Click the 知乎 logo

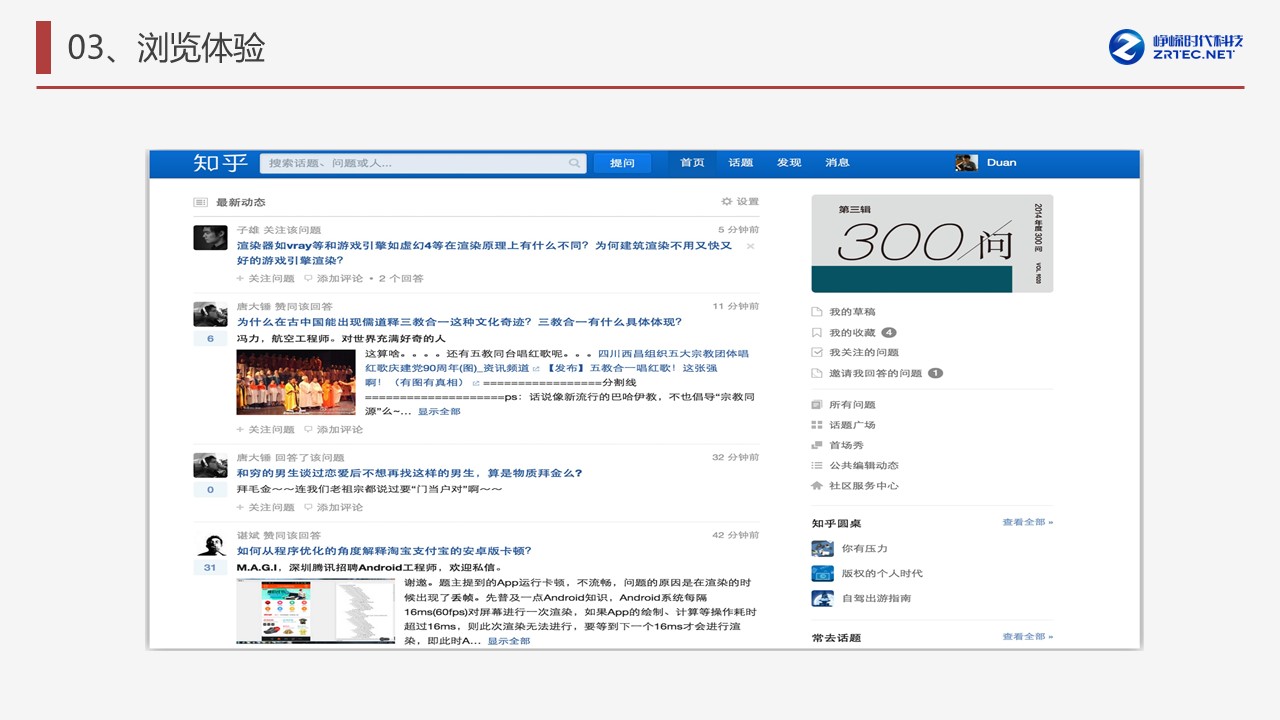click(220, 163)
